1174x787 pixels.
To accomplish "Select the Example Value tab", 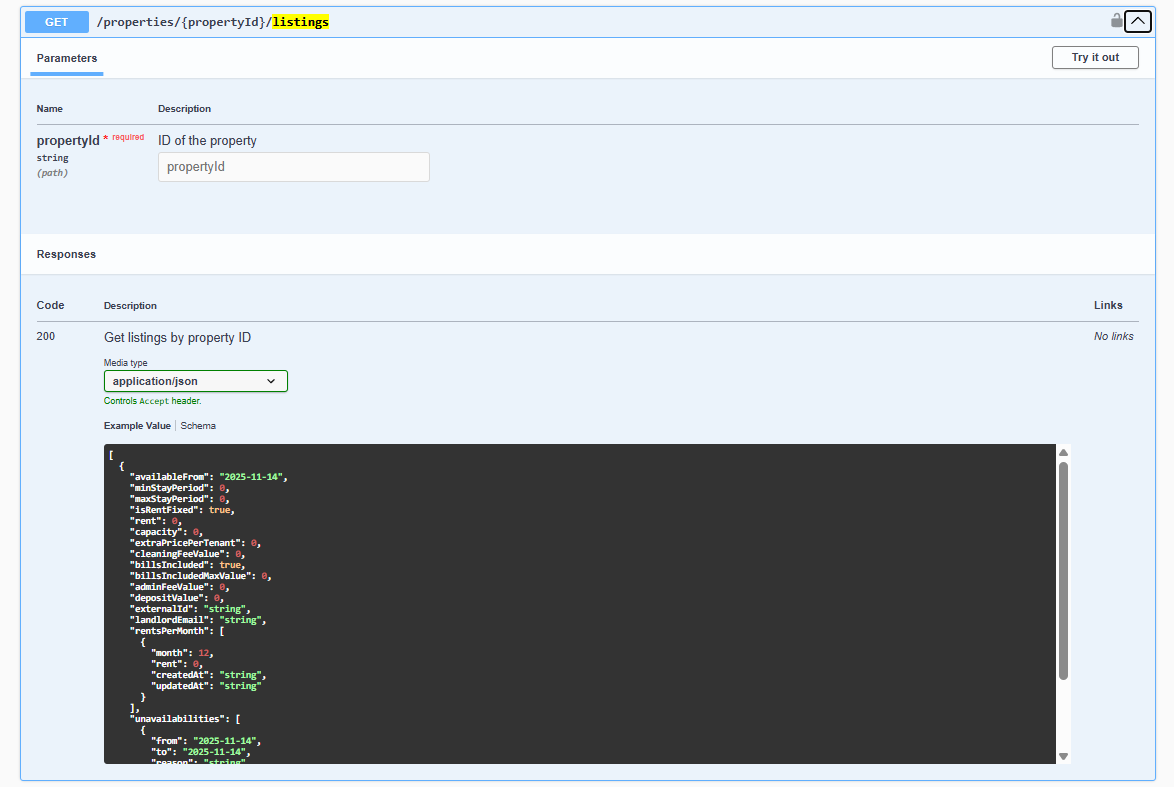I will [x=137, y=426].
